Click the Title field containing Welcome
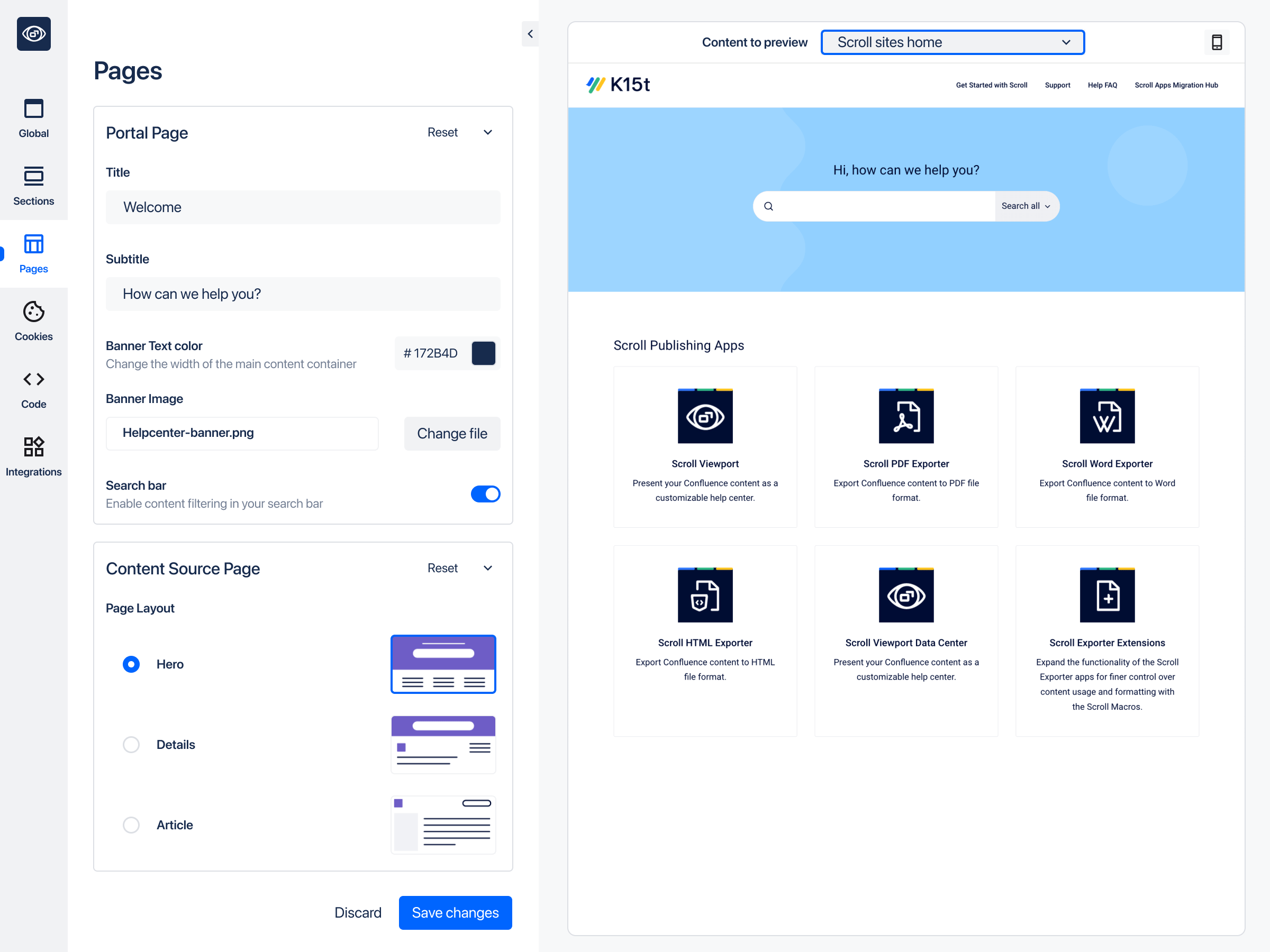This screenshot has width=1270, height=952. pos(303,207)
